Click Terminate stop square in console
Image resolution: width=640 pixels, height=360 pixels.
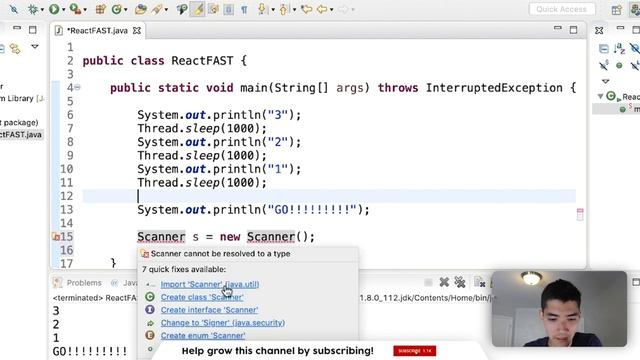[x=428, y=282]
